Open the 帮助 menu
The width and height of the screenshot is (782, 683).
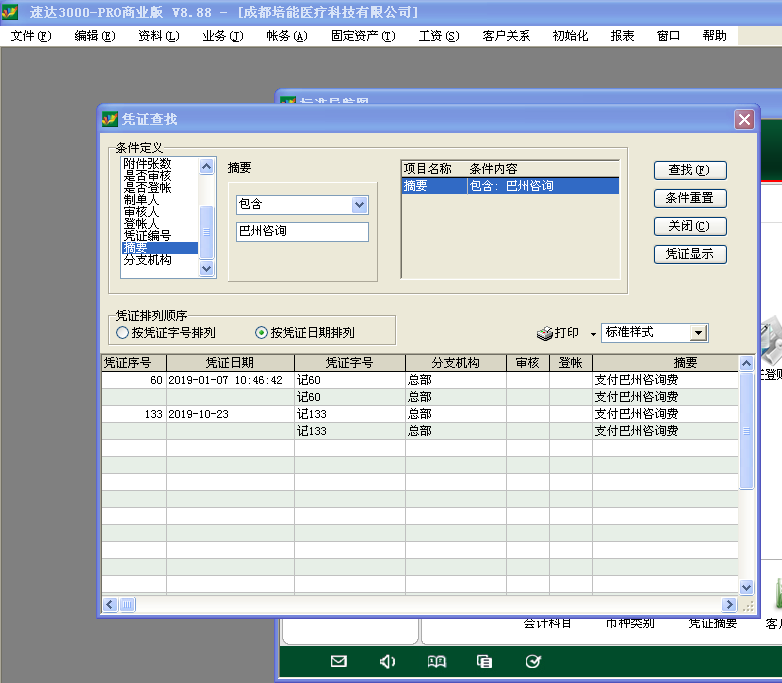[714, 36]
